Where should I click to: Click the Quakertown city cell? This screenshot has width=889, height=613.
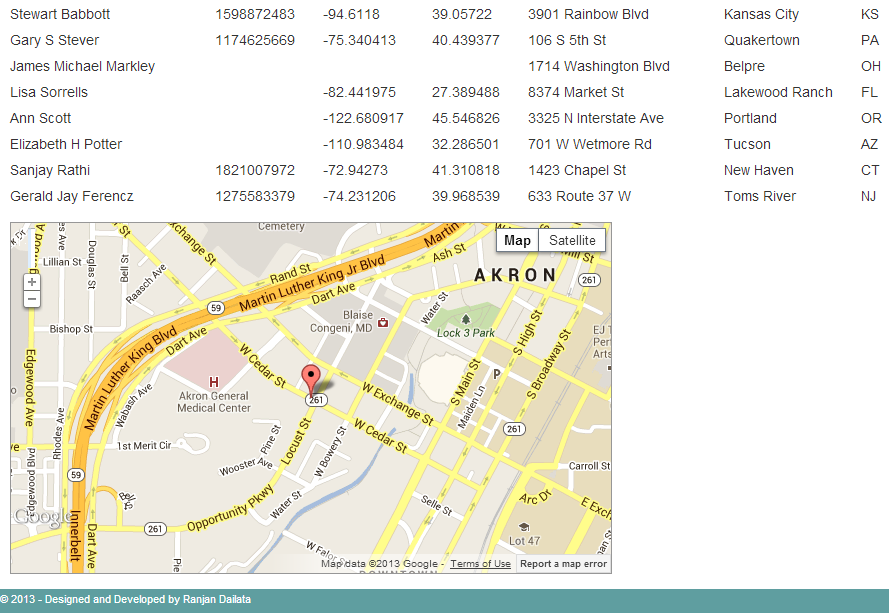pyautogui.click(x=762, y=40)
